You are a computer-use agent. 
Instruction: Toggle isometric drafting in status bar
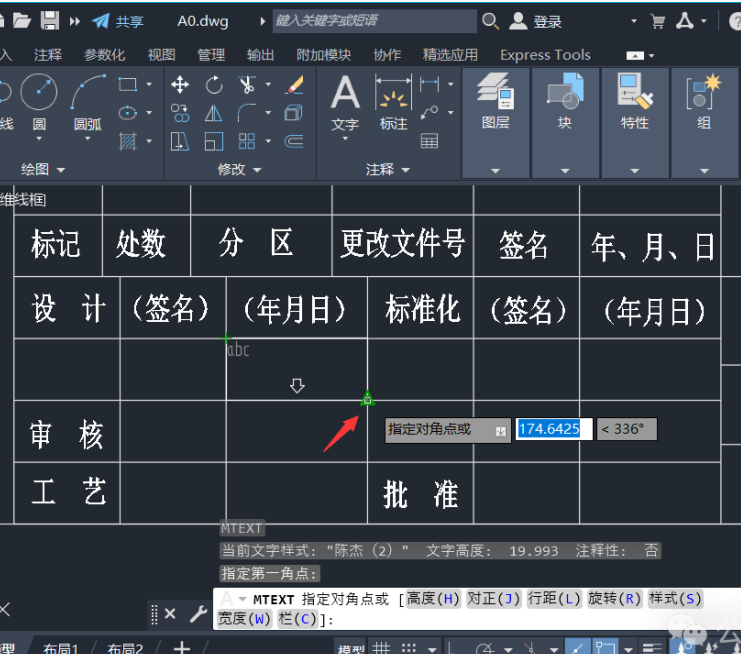click(531, 647)
